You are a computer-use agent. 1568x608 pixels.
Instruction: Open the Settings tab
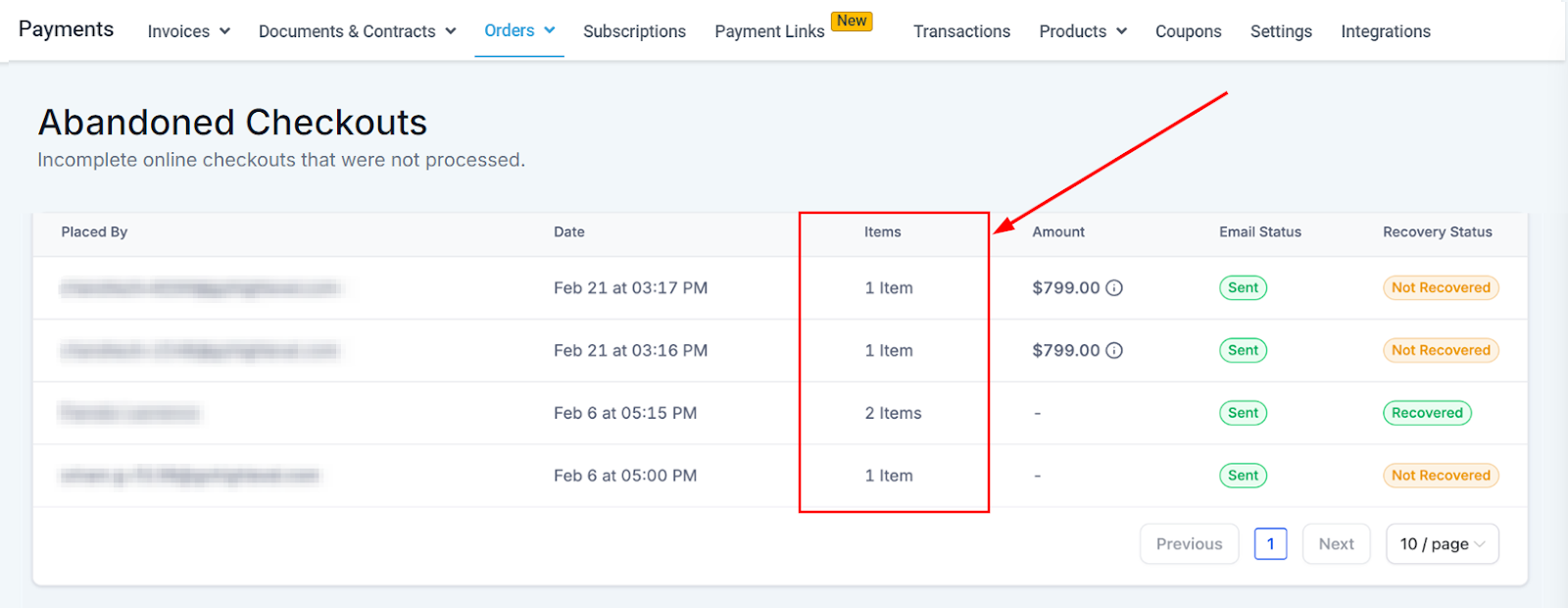[x=1281, y=31]
